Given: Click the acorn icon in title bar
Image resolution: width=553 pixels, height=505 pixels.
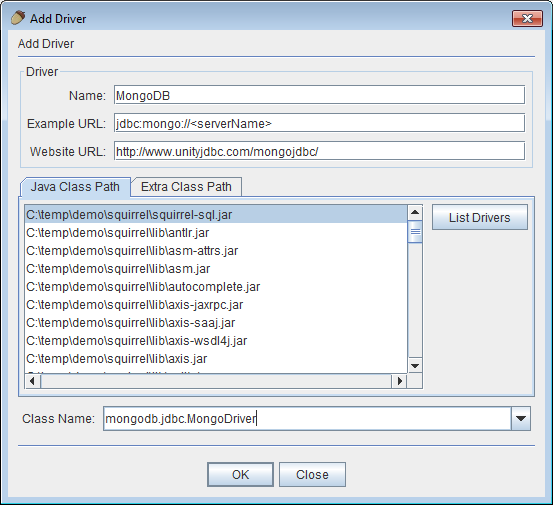Looking at the screenshot, I should pyautogui.click(x=18, y=18).
